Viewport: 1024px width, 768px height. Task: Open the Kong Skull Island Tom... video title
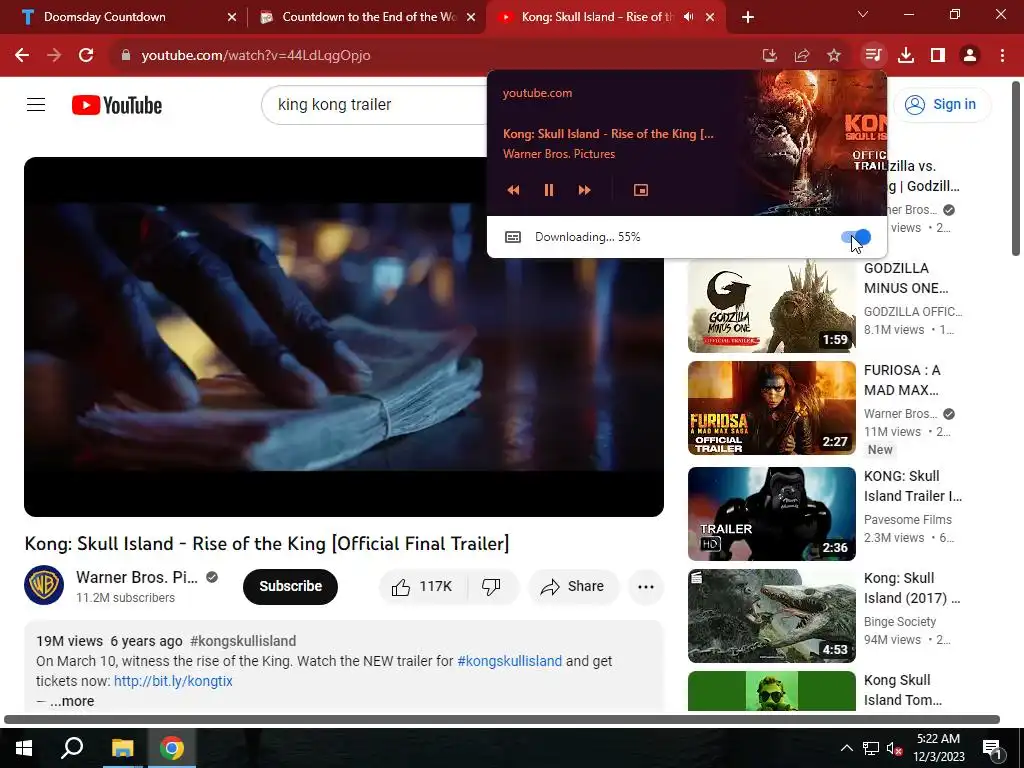pyautogui.click(x=903, y=690)
